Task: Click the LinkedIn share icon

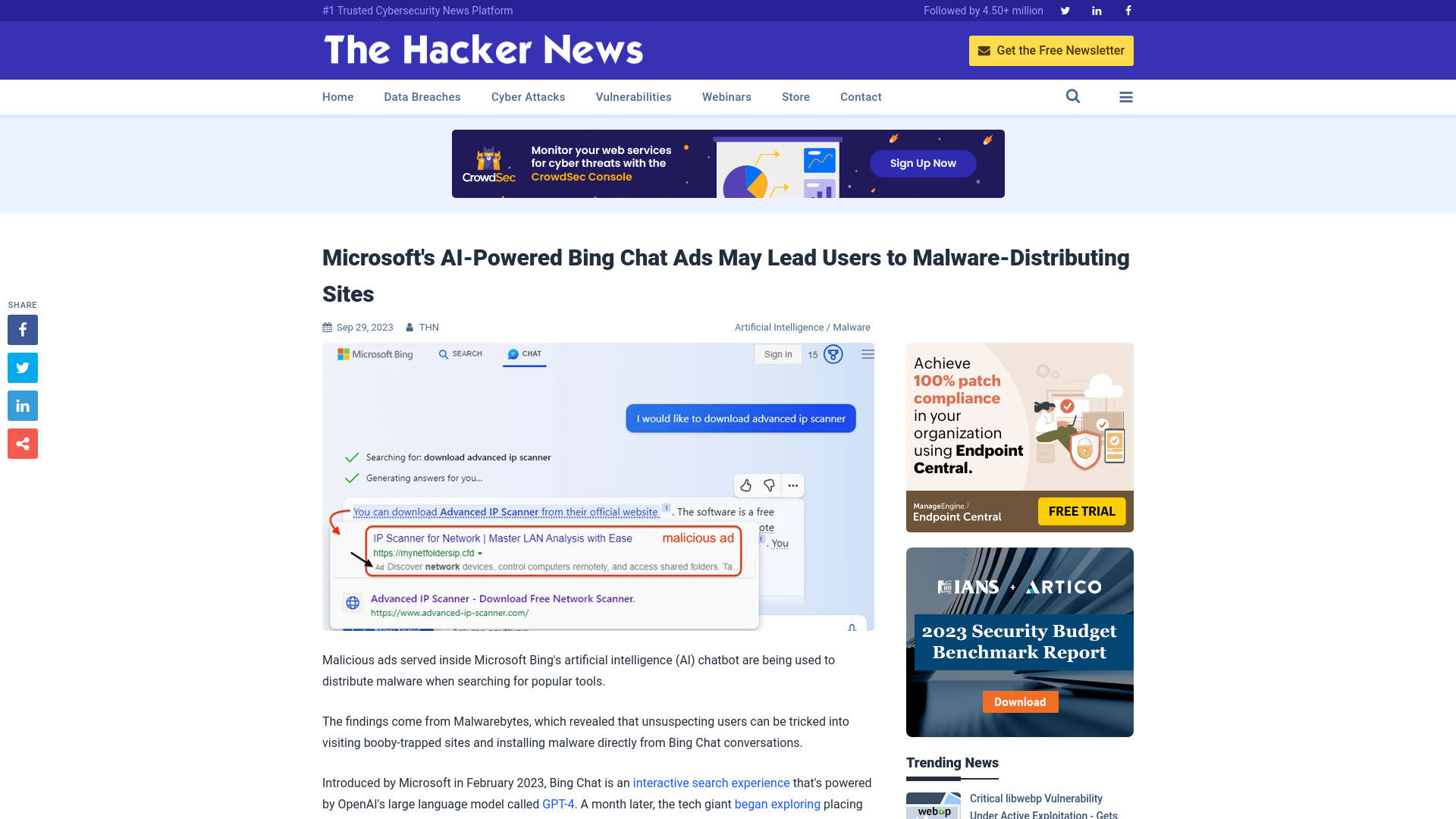Action: pos(22,405)
